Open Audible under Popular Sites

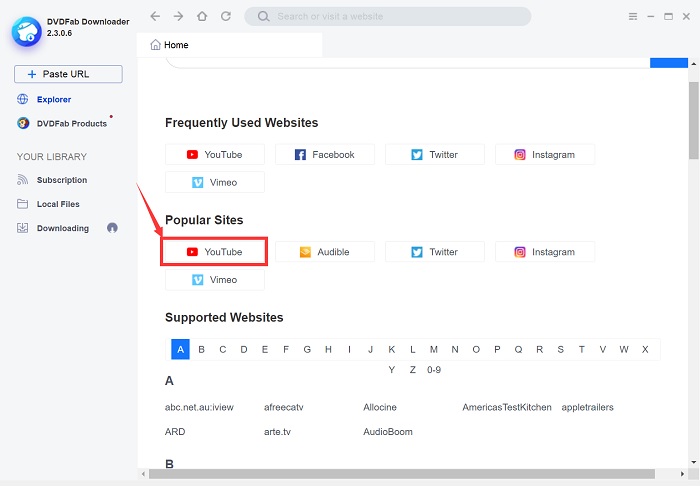click(325, 252)
